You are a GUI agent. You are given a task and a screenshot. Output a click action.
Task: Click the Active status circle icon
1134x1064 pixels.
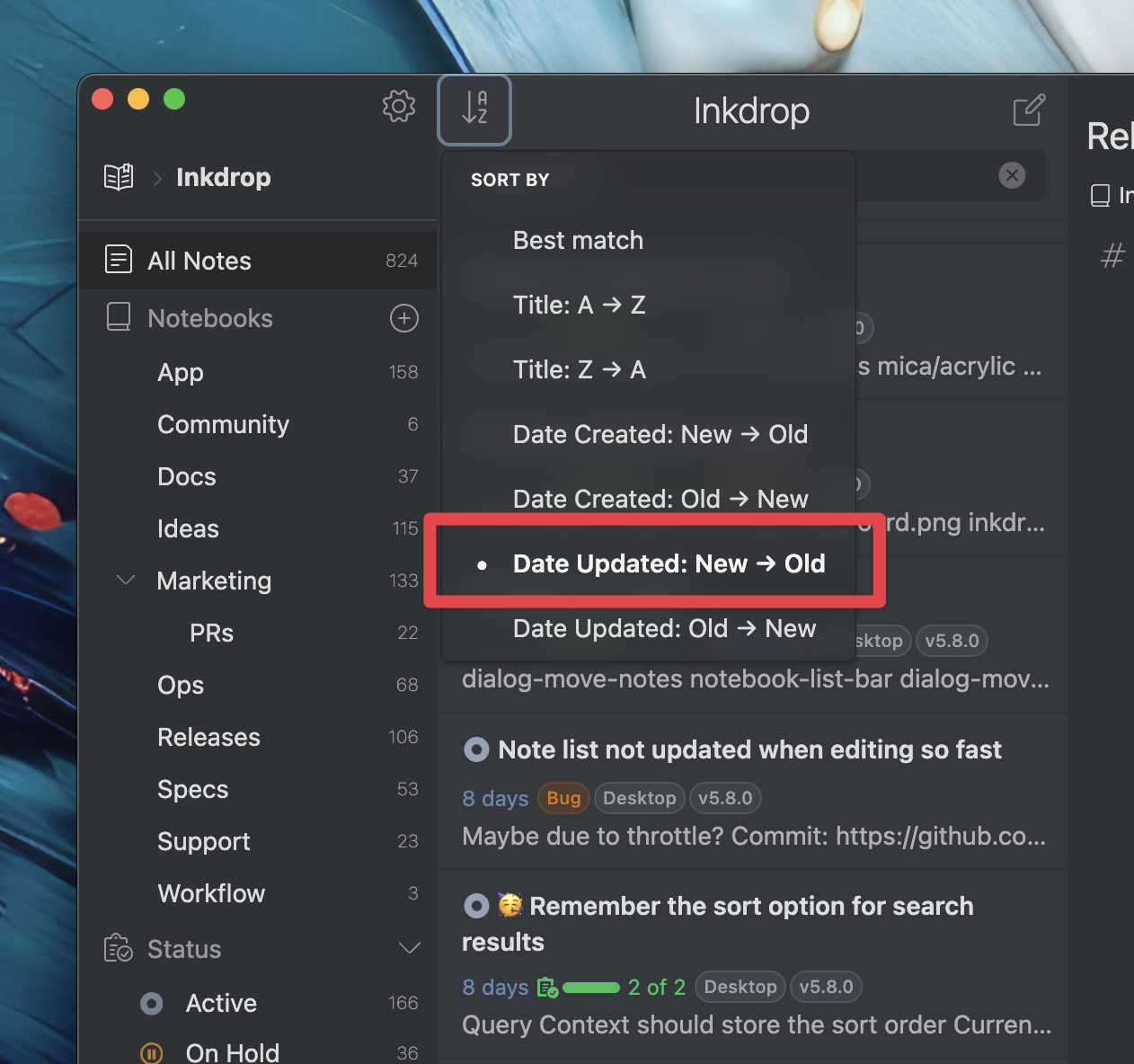click(x=152, y=1004)
